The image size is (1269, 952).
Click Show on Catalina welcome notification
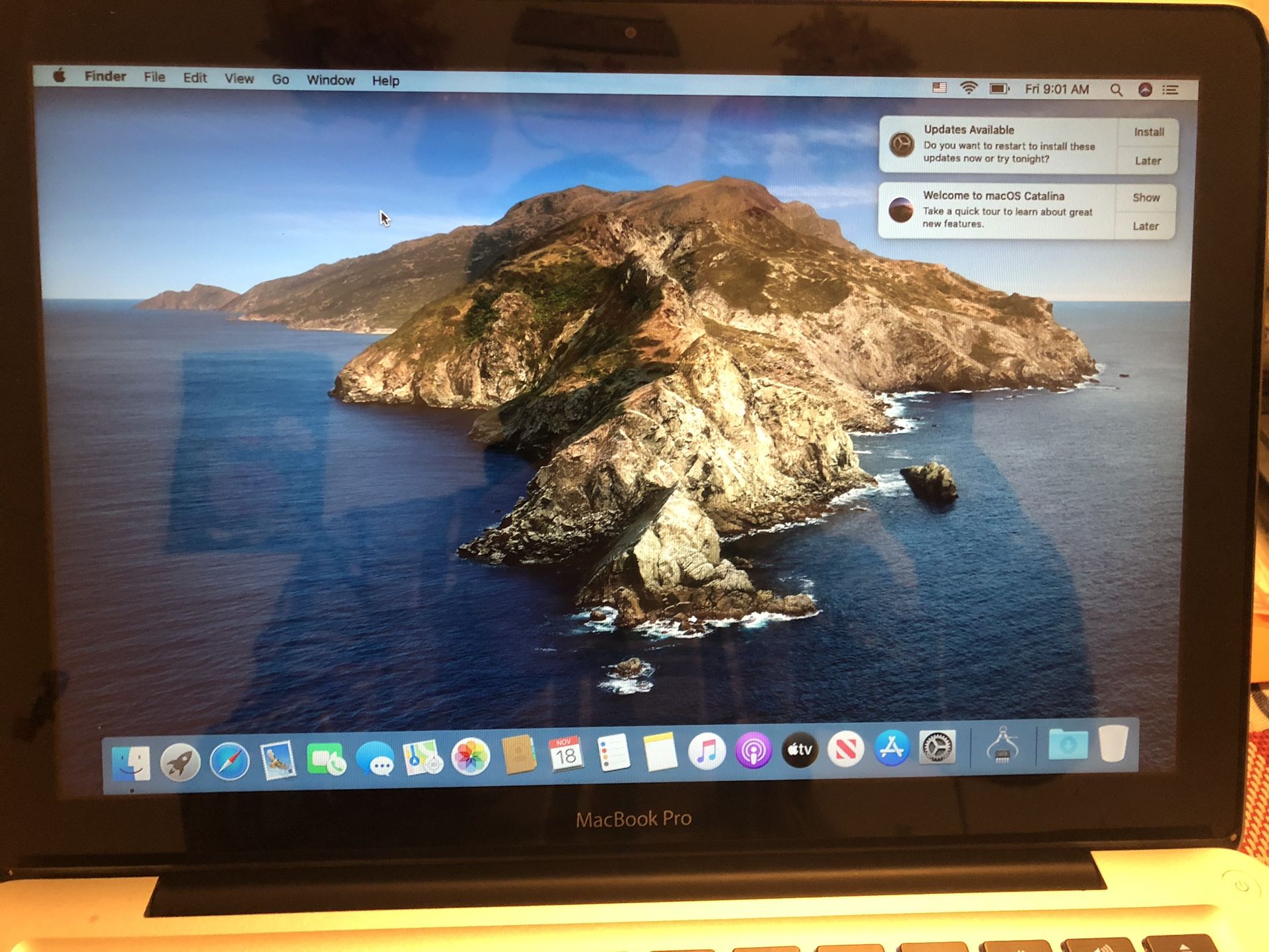click(x=1146, y=197)
